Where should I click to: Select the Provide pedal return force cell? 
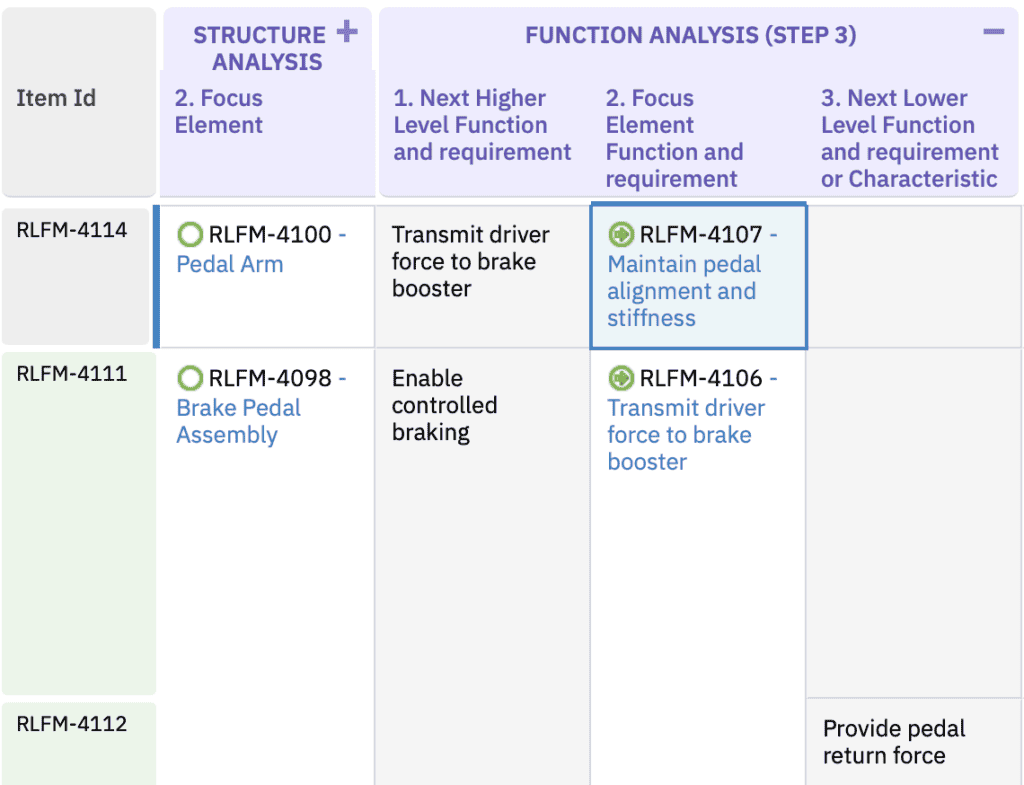(x=893, y=742)
